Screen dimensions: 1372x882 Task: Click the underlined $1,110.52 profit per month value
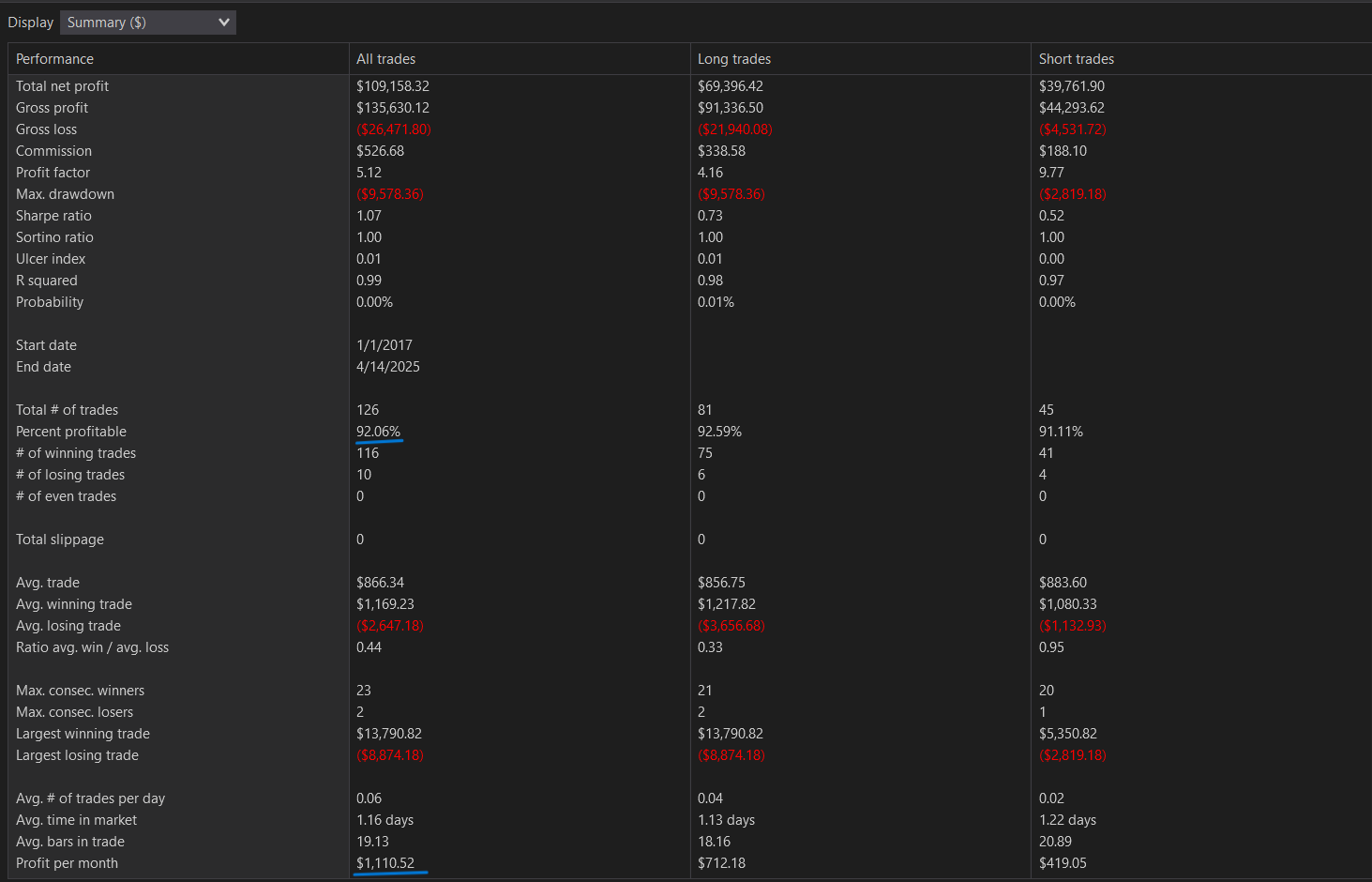pyautogui.click(x=384, y=863)
